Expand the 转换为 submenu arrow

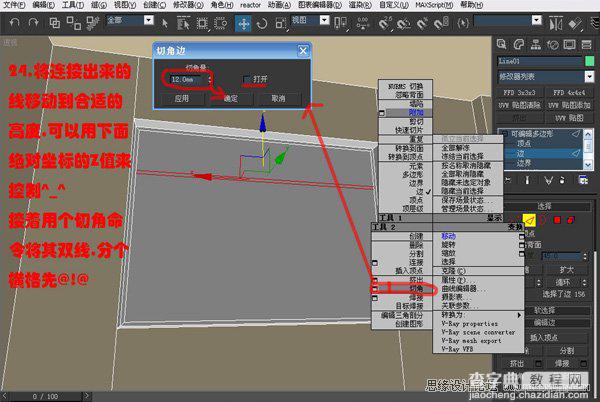pyautogui.click(x=519, y=315)
